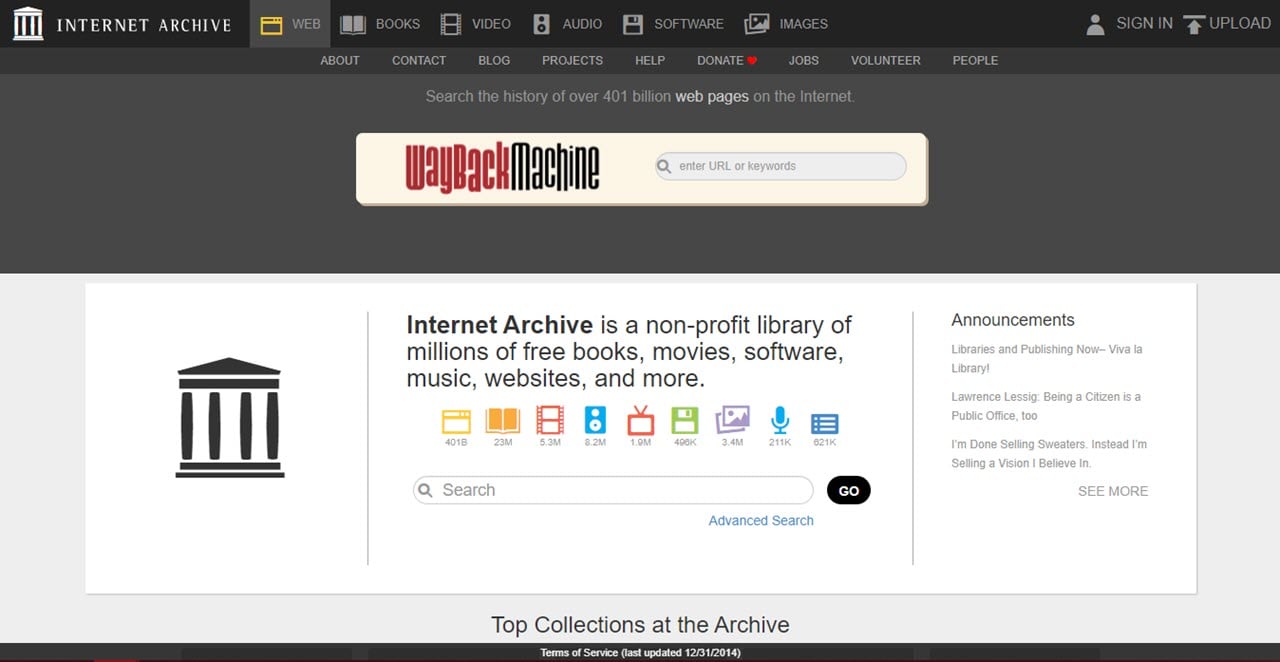
Task: Click the INTERNET ARCHIVE header text
Action: pos(144,25)
